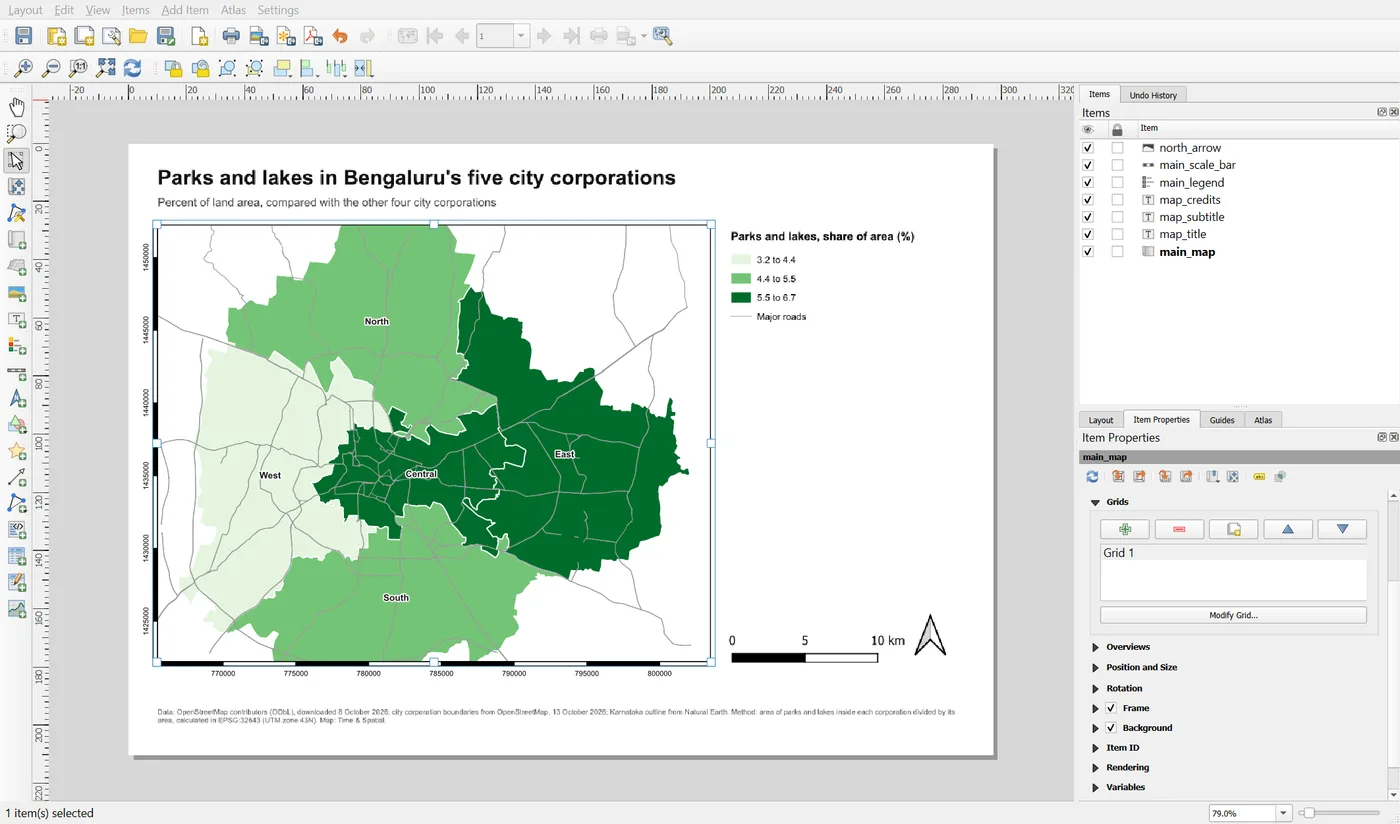Viewport: 1400px width, 824px height.
Task: Open the Atlas menu in the menu bar
Action: pos(233,10)
